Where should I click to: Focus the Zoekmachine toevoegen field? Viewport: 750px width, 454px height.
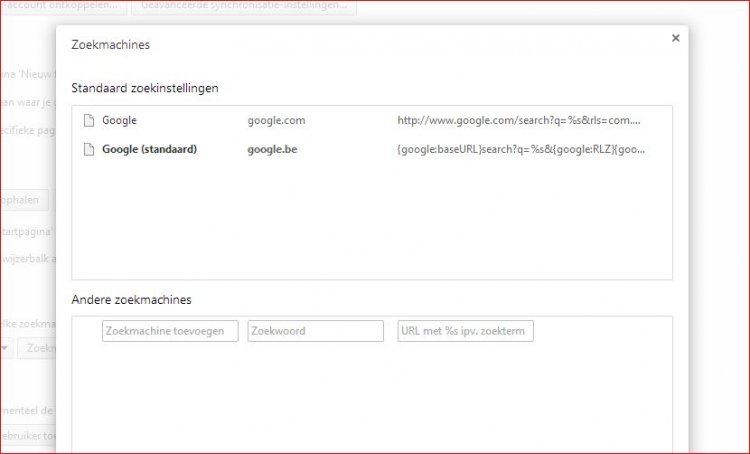coord(170,331)
